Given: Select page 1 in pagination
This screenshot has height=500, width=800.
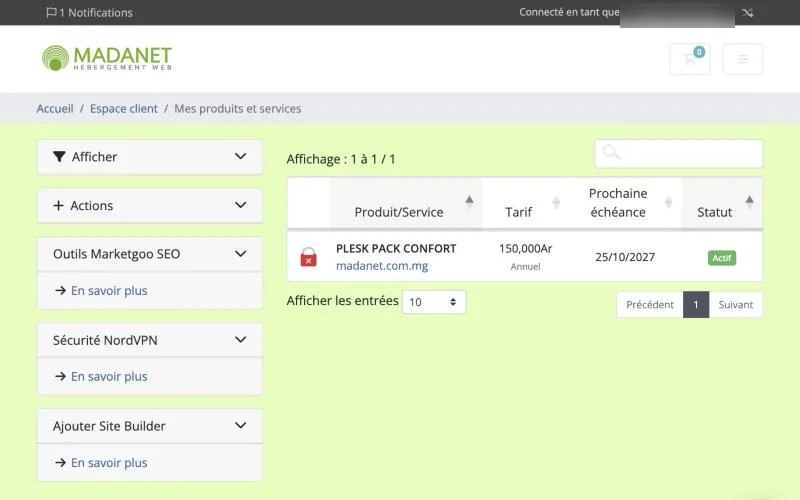Looking at the screenshot, I should [696, 305].
